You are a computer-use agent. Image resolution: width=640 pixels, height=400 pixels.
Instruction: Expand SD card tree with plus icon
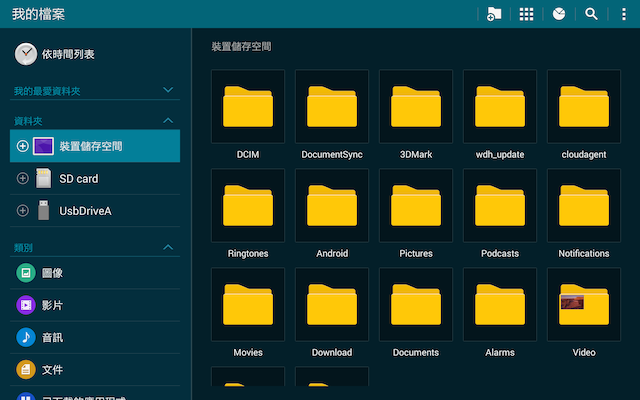click(x=22, y=178)
